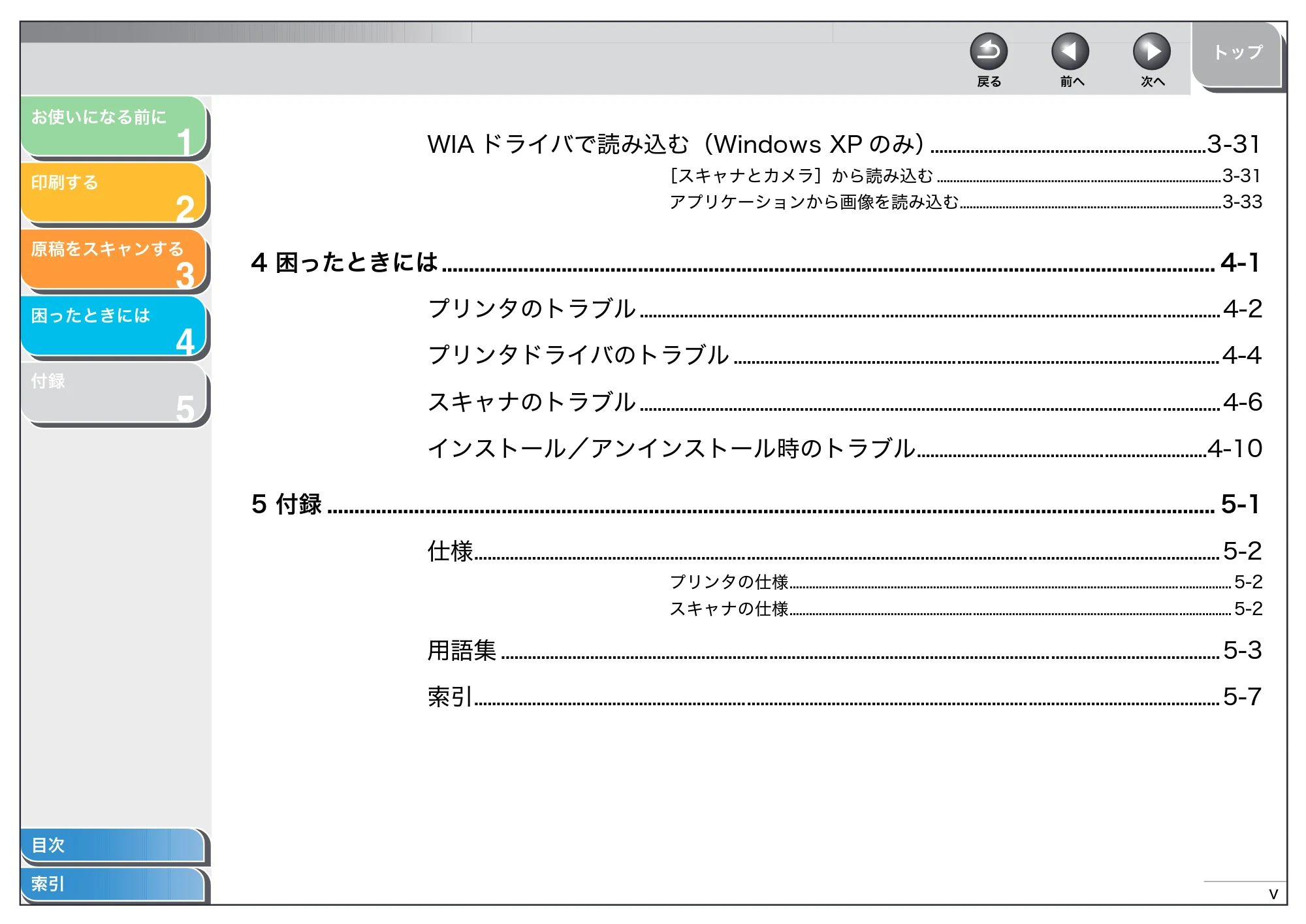Open インストール／アンインストール時のトラブル entry
This screenshot has height=924, width=1306.
point(844,448)
